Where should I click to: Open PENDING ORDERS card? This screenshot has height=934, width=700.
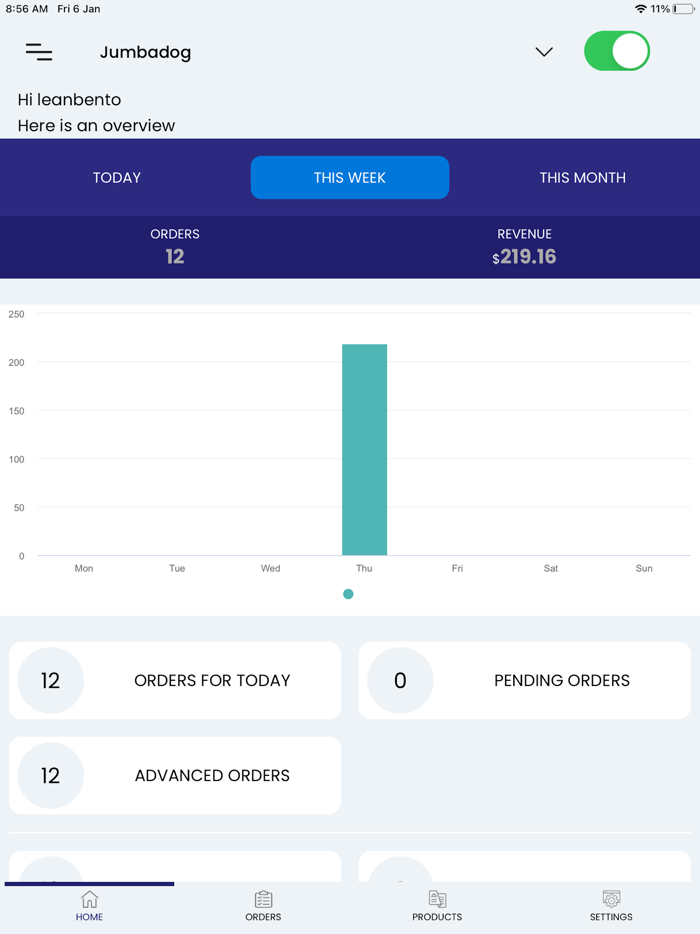point(525,680)
